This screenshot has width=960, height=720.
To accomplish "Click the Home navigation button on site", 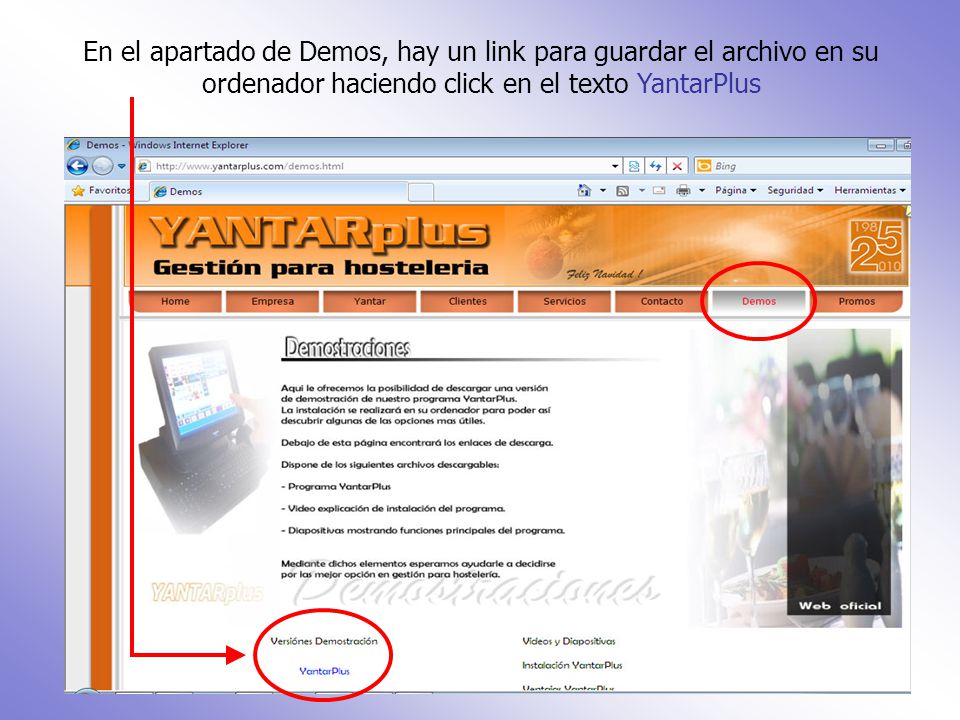I will pos(175,301).
